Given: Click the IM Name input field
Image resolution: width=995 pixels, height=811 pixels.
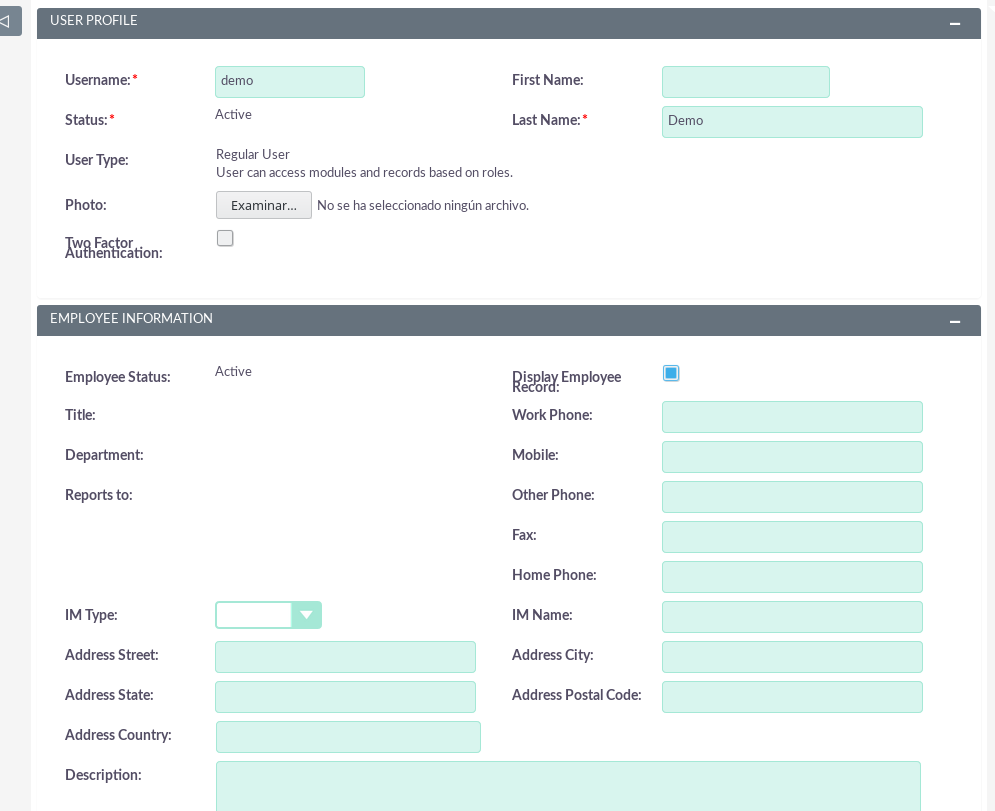Looking at the screenshot, I should pos(791,617).
